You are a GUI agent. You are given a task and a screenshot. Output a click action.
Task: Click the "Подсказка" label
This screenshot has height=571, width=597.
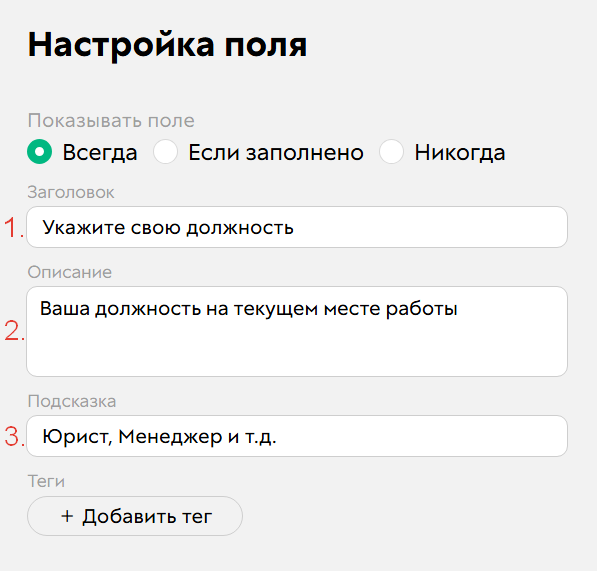[x=72, y=401]
